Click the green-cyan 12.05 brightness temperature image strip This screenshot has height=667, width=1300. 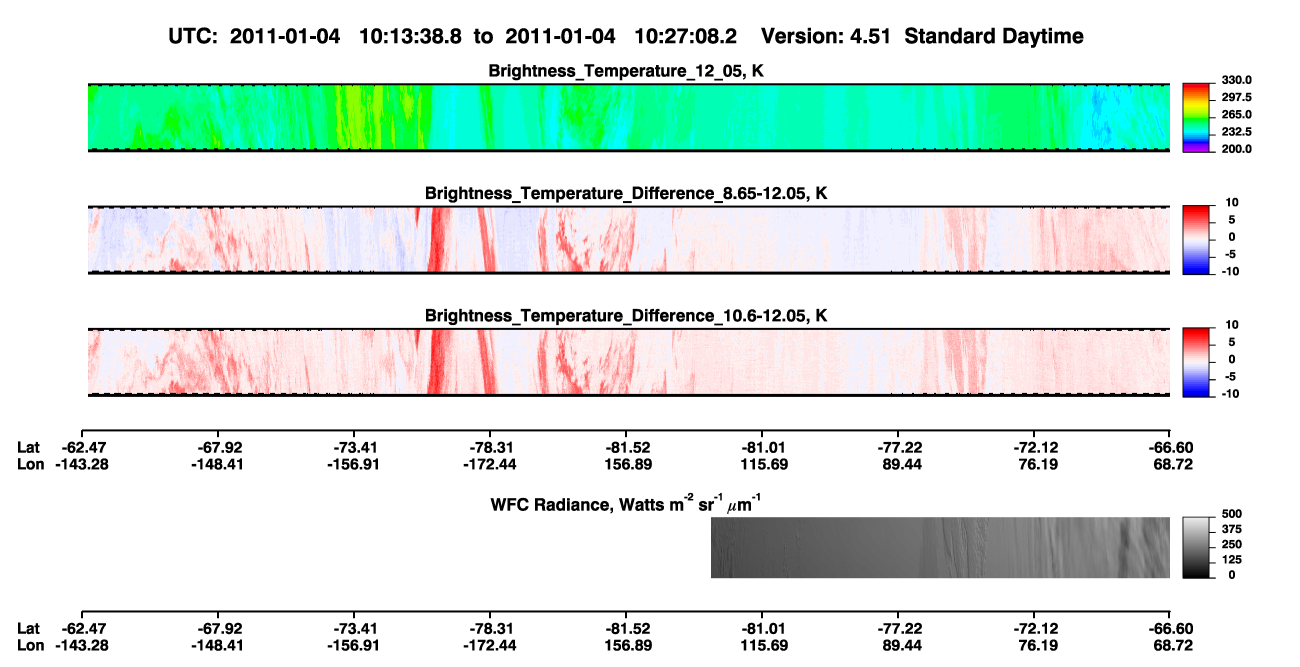[x=628, y=117]
